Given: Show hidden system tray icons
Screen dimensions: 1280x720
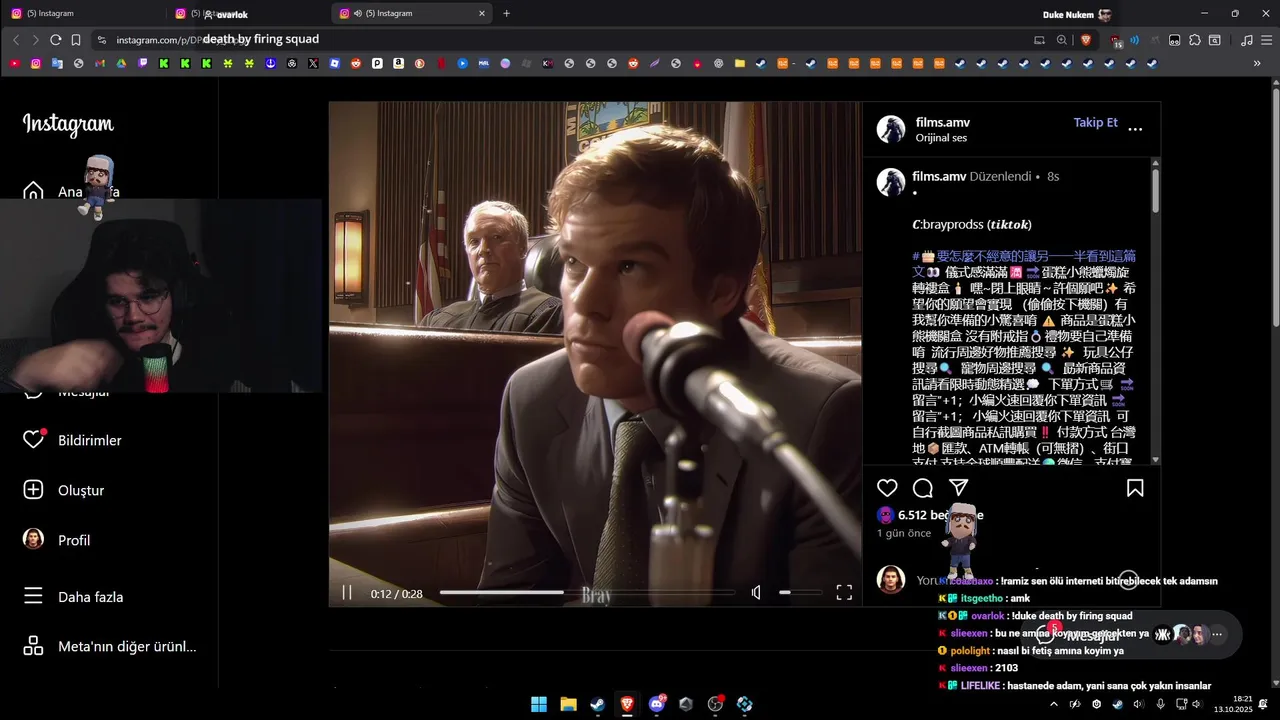Looking at the screenshot, I should pos(1053,704).
